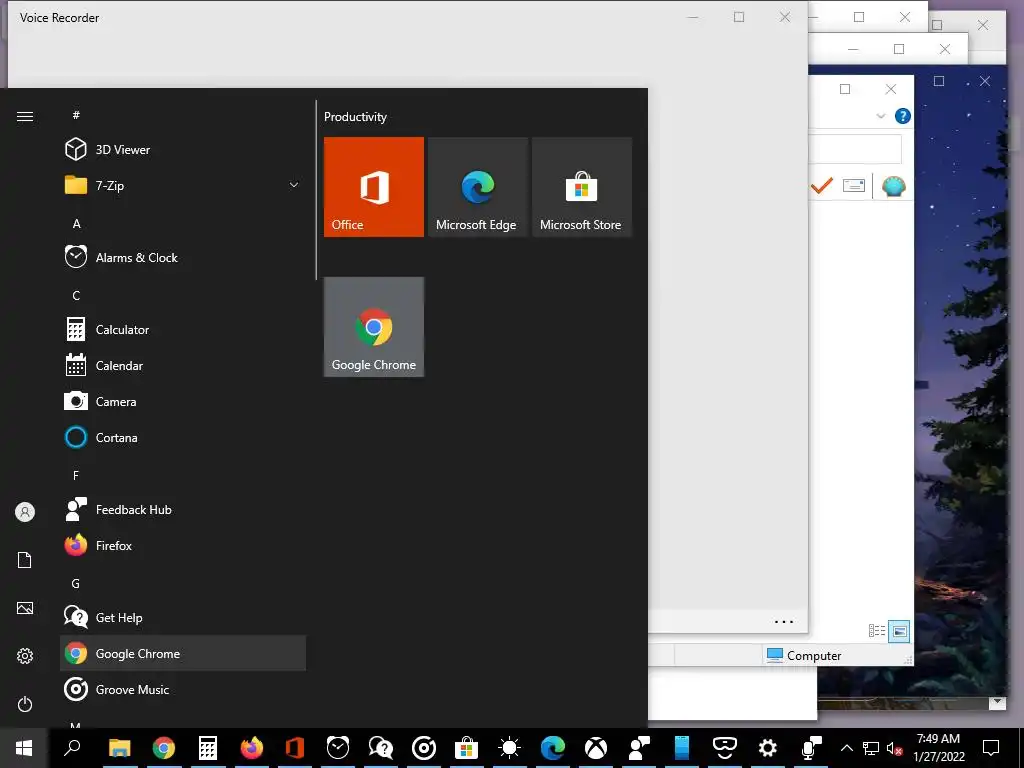Open Settings gear in the Start menu rail
This screenshot has width=1024, height=768.
click(x=25, y=656)
